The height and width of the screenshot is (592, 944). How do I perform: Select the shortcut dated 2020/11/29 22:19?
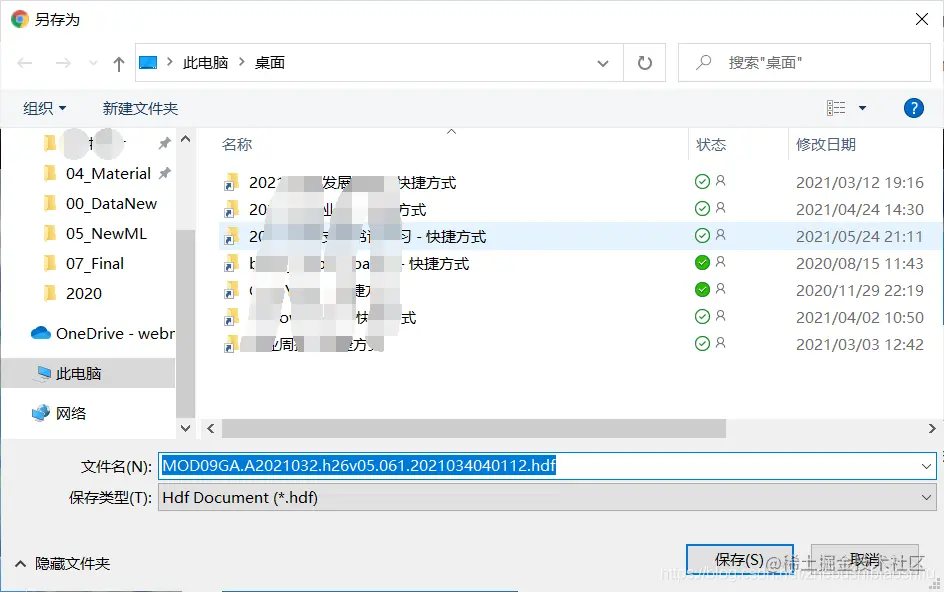coord(580,290)
